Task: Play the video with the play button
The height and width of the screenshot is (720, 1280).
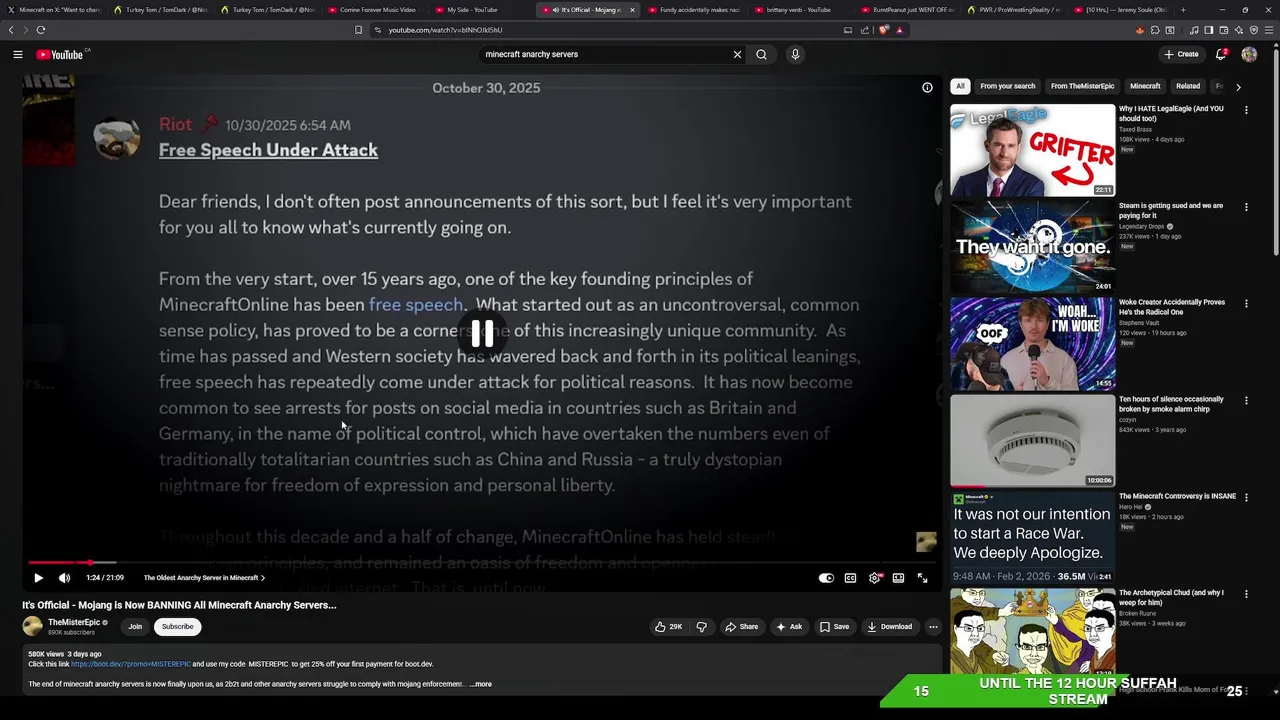Action: (38, 578)
